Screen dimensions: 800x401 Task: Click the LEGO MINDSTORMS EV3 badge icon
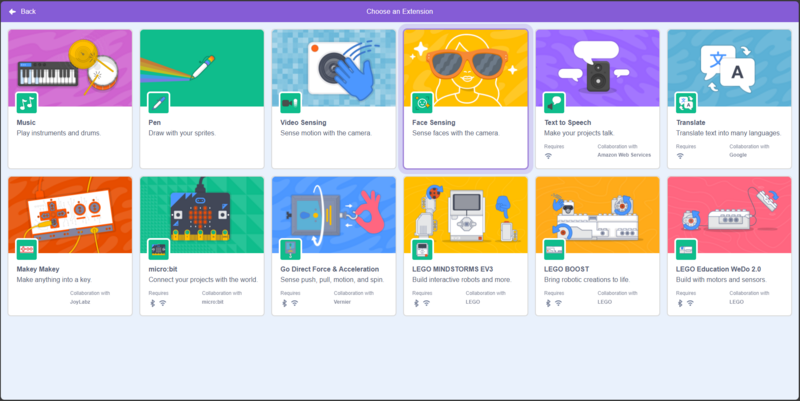click(422, 249)
